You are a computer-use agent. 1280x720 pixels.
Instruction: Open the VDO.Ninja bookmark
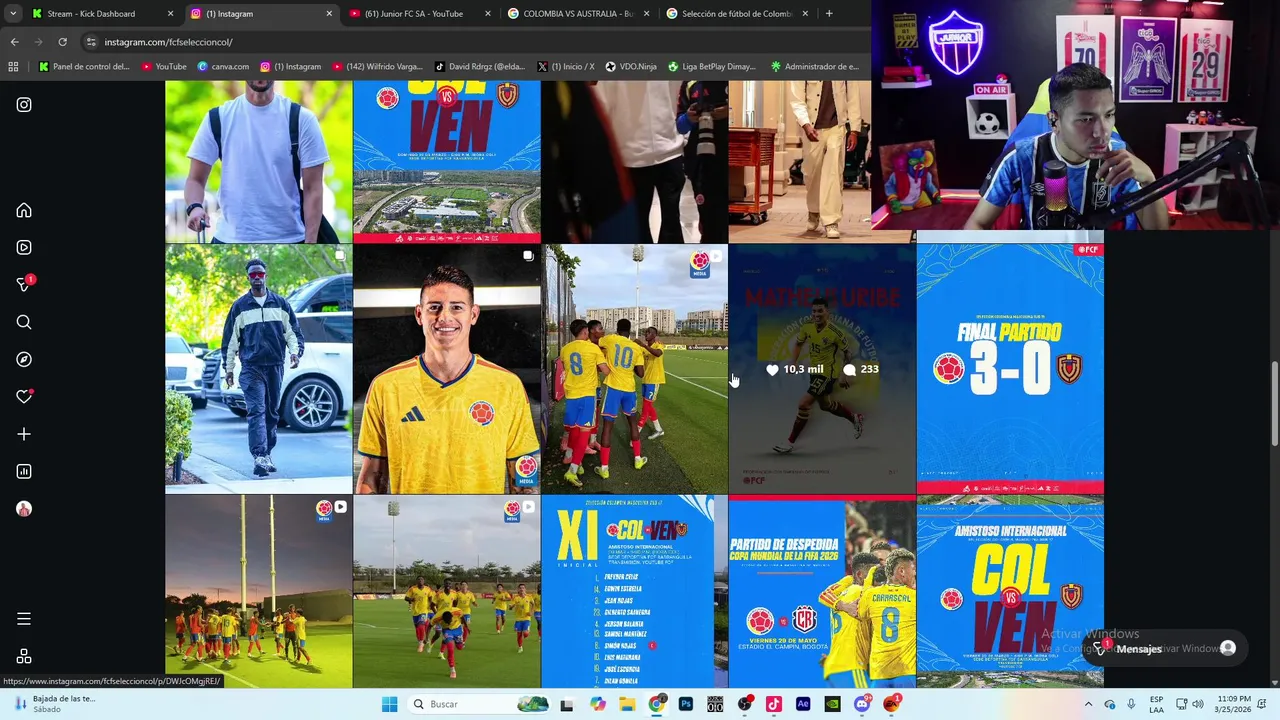[630, 67]
